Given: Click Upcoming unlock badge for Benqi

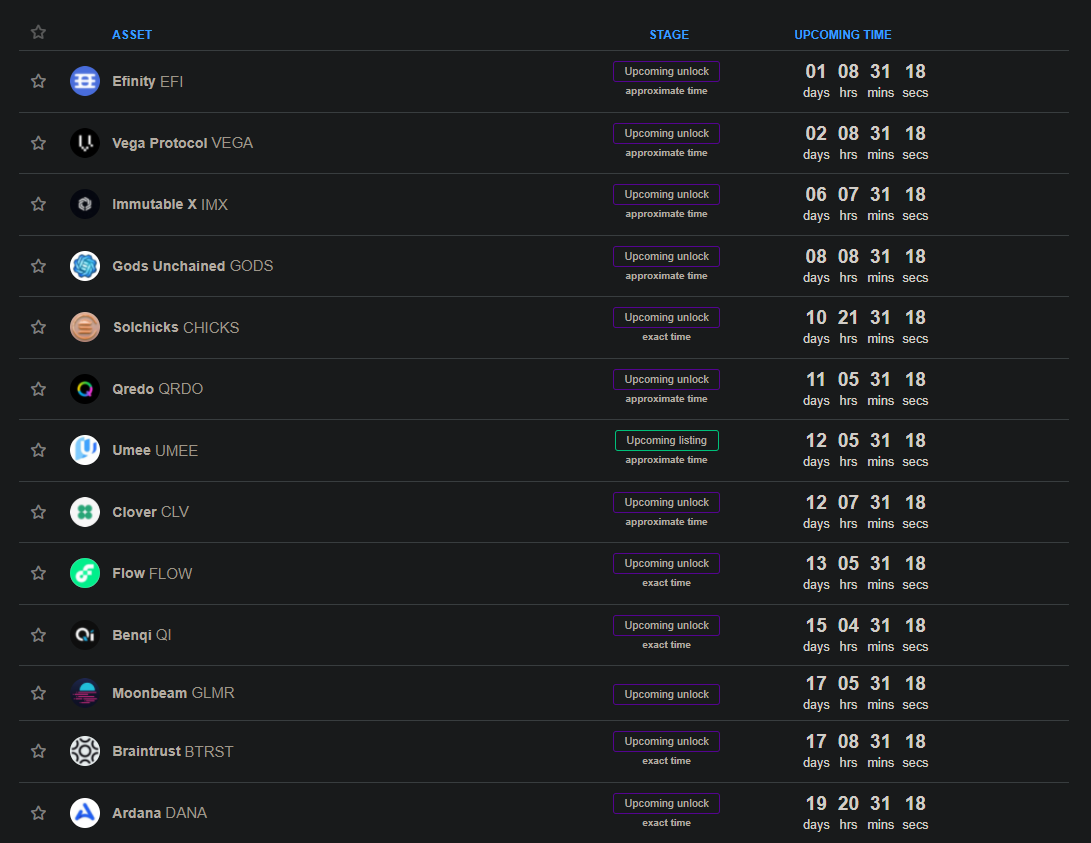Looking at the screenshot, I should (667, 625).
